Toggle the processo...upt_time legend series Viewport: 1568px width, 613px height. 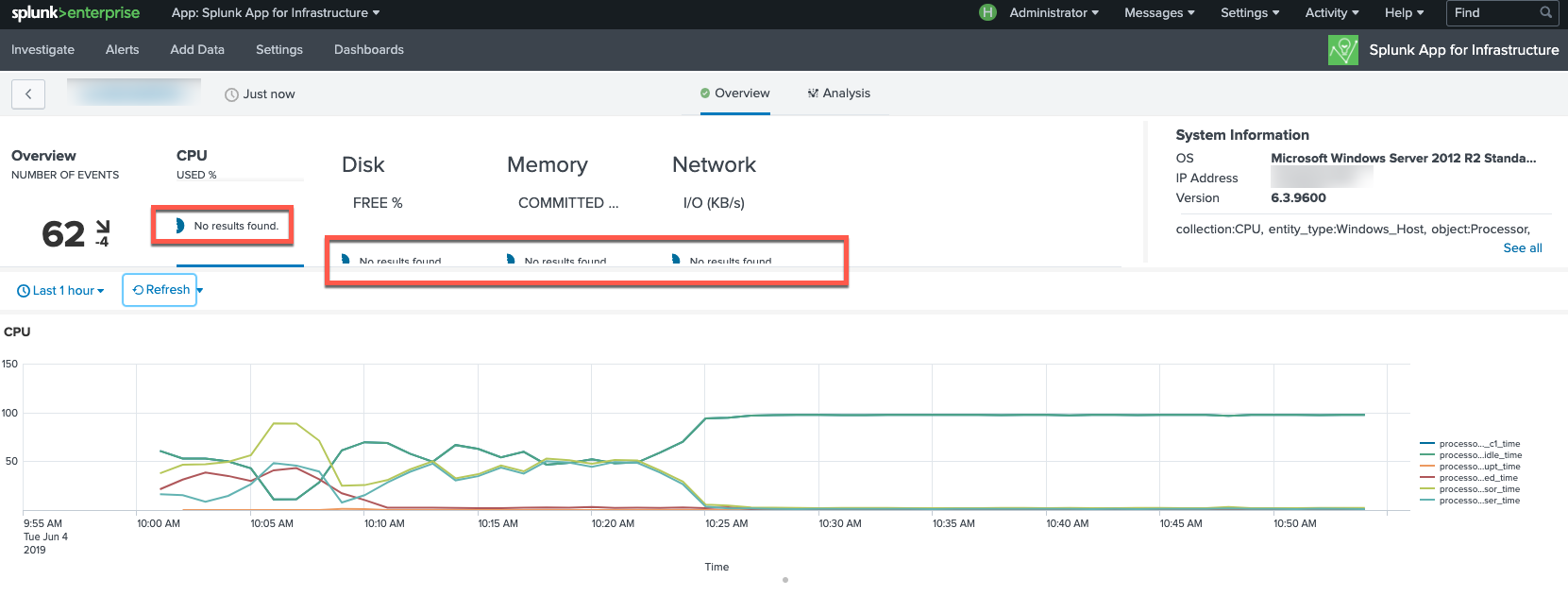[x=1479, y=467]
